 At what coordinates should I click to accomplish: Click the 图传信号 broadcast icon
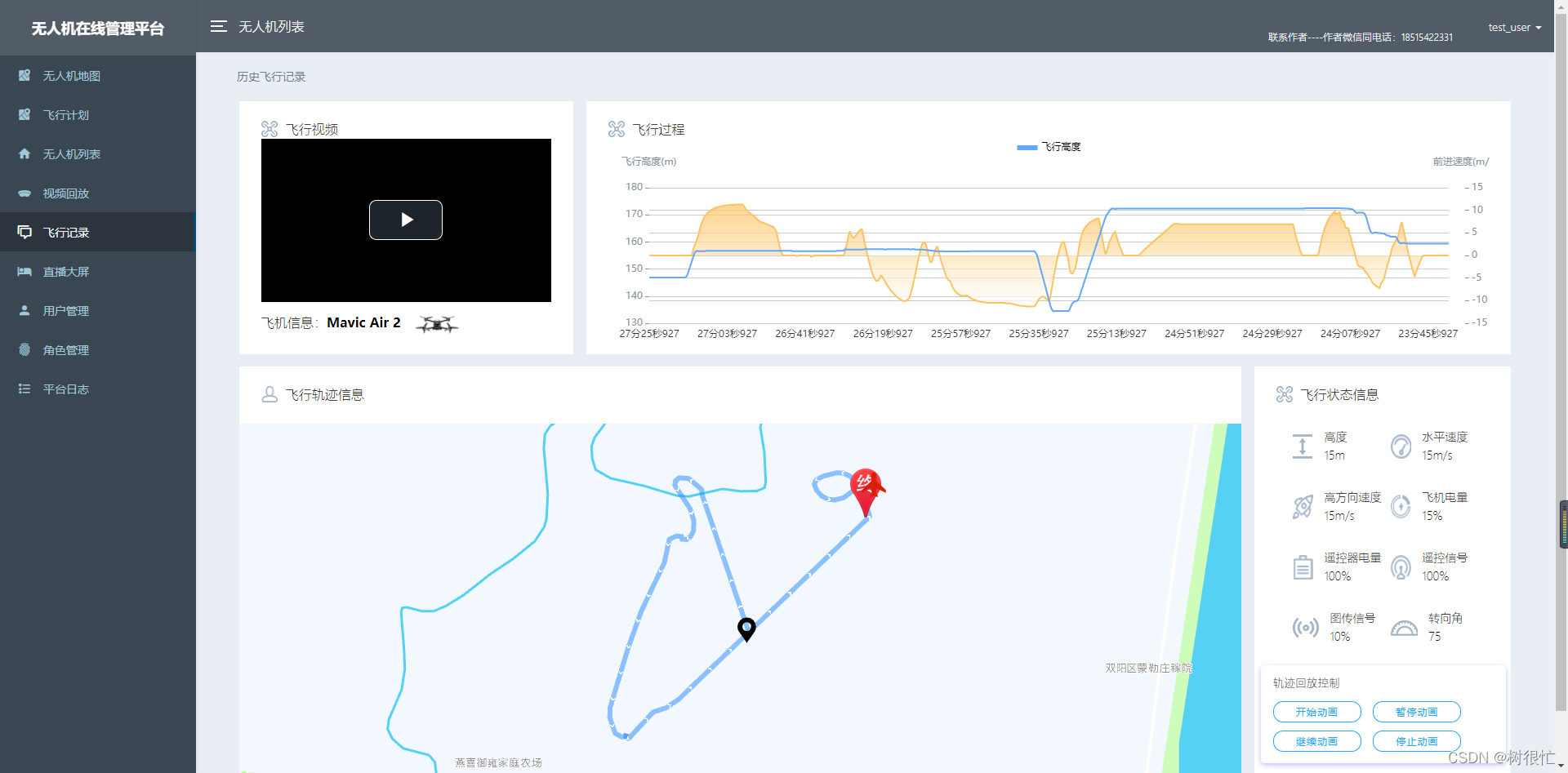1305,628
